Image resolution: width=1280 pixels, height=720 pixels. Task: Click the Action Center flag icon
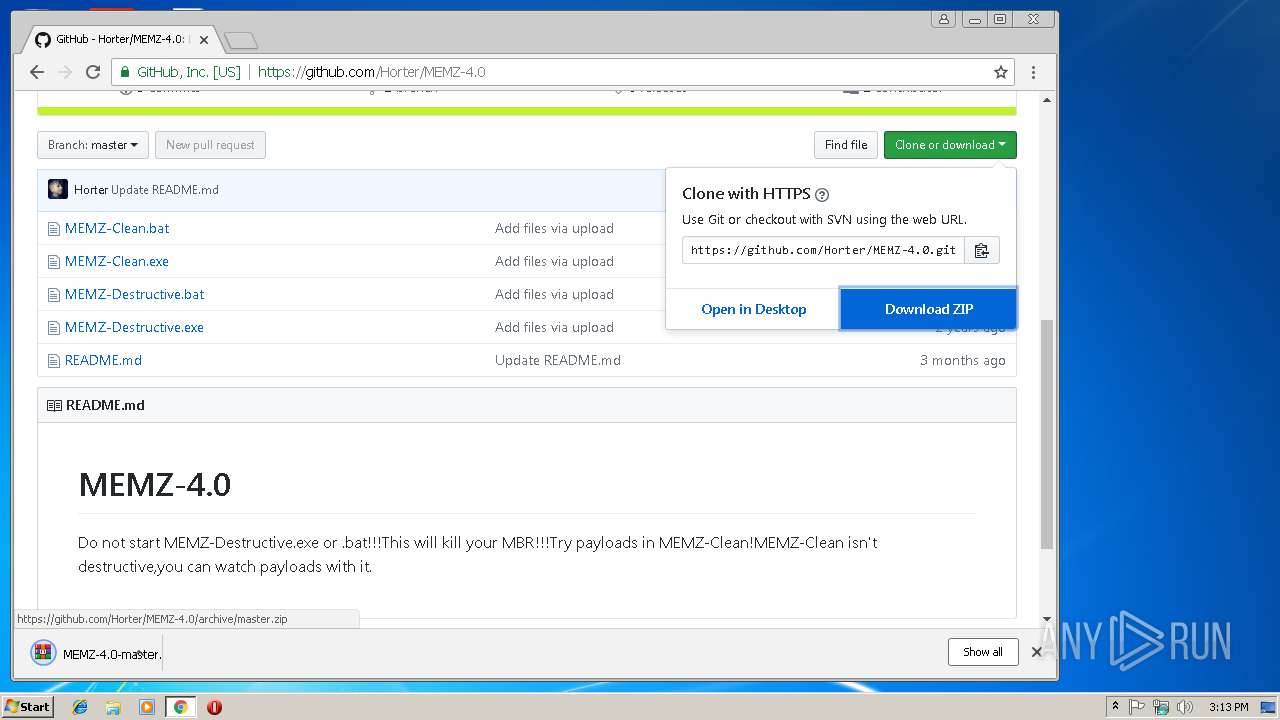(1137, 707)
